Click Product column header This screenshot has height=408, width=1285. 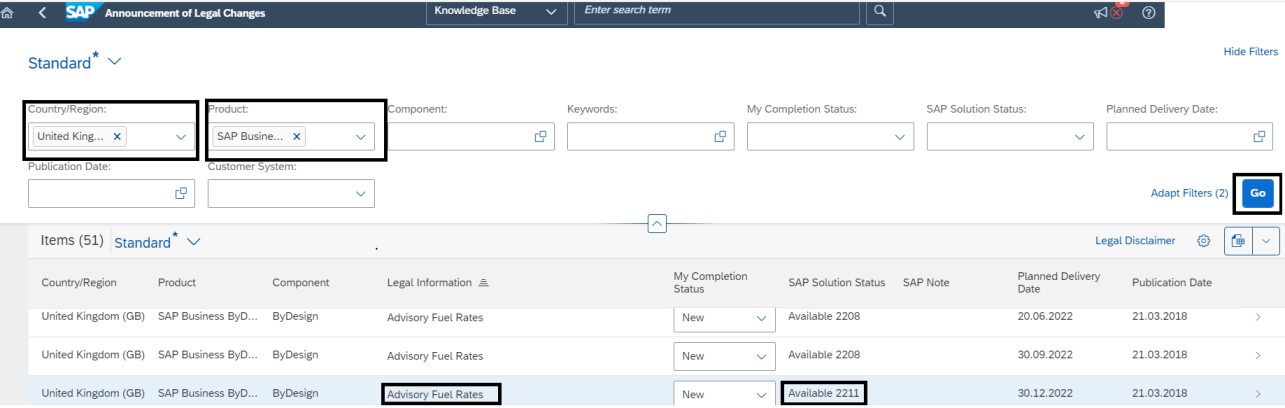pyautogui.click(x=177, y=283)
